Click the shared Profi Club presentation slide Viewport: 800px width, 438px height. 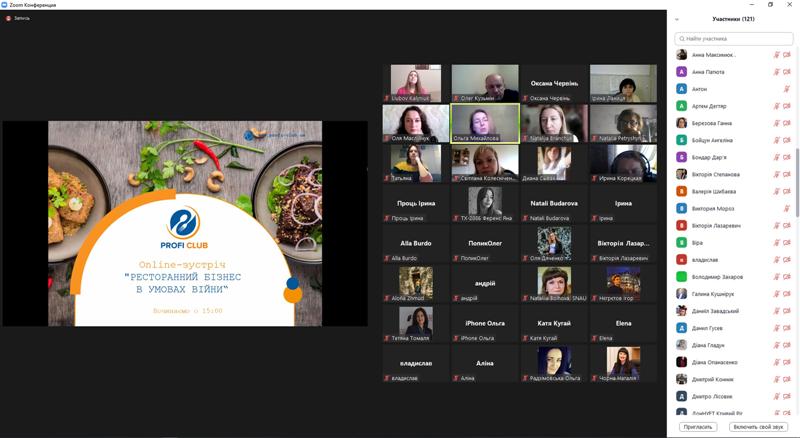coord(185,223)
